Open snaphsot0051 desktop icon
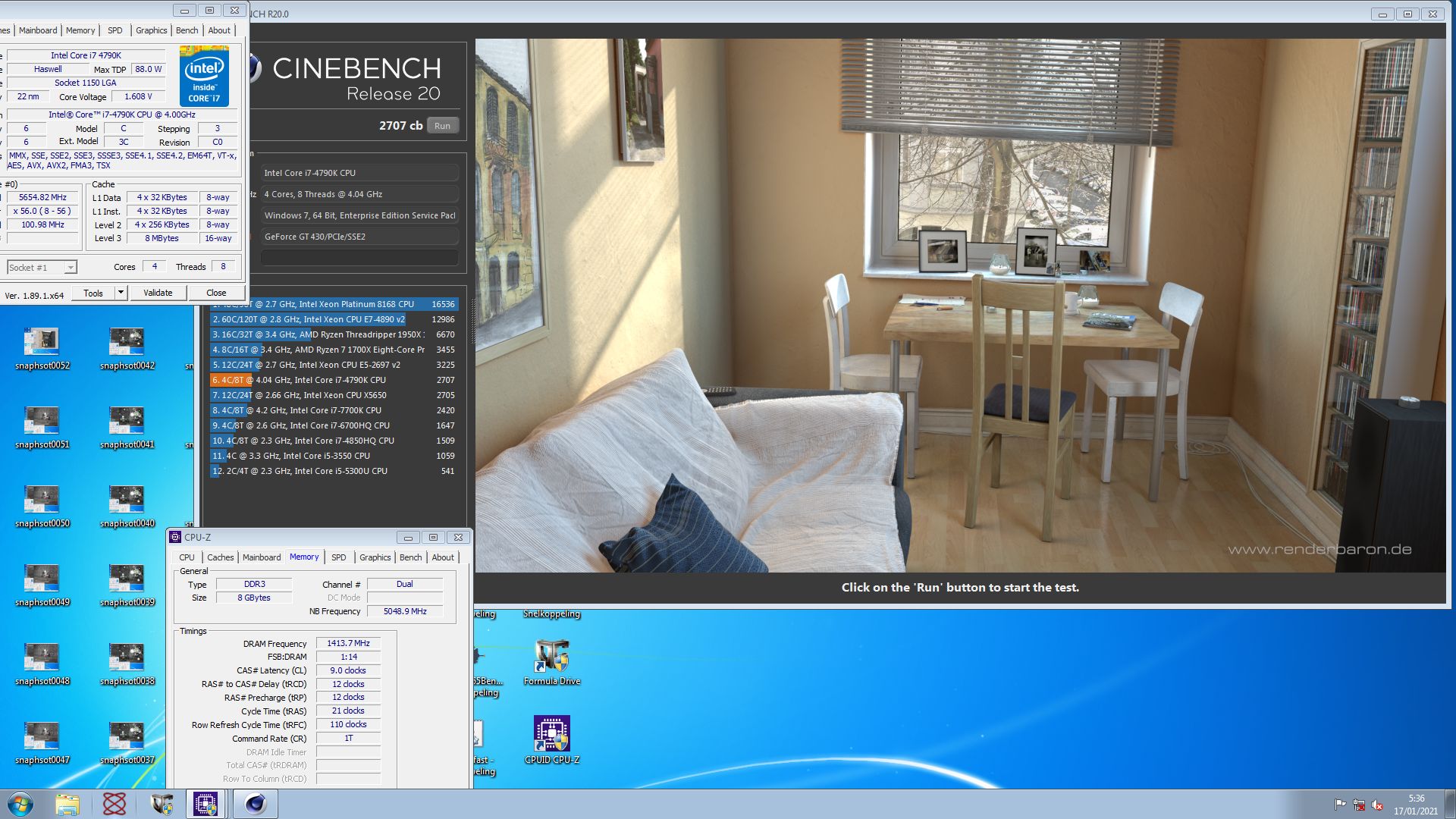1456x819 pixels. (x=42, y=428)
